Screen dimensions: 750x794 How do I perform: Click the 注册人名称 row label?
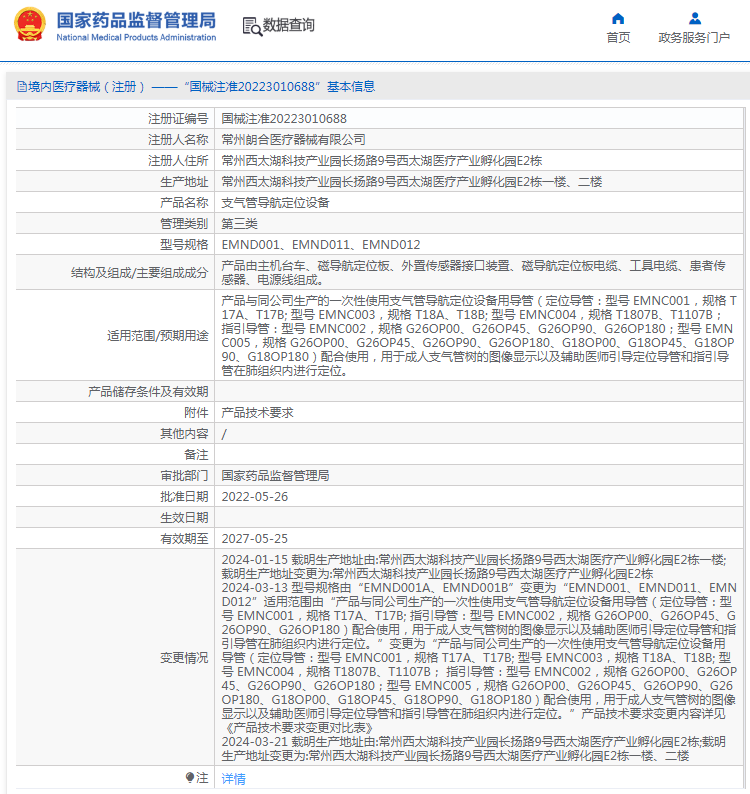[178, 140]
